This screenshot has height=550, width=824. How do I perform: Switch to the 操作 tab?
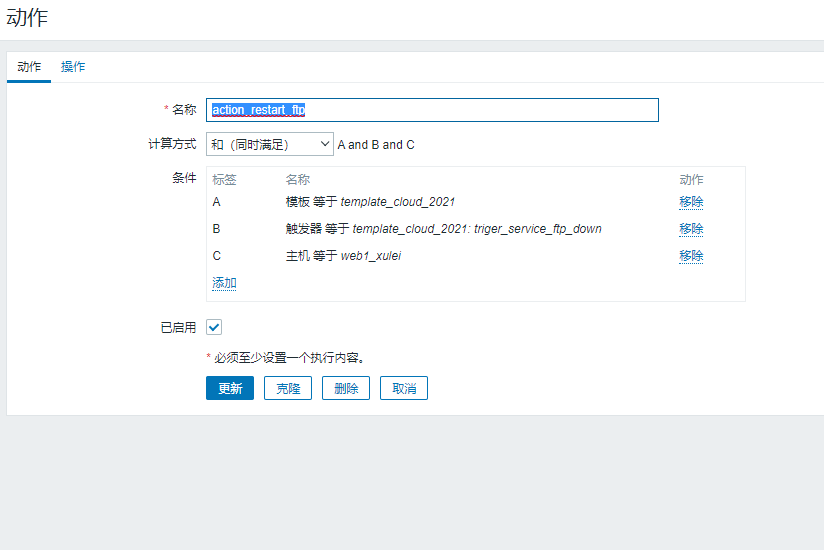coord(73,67)
